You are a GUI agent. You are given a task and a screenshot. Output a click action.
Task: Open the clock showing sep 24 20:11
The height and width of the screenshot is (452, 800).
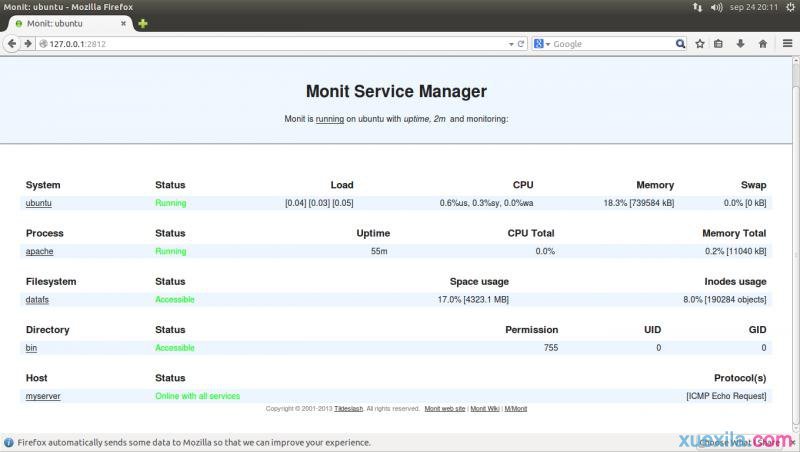pos(754,7)
